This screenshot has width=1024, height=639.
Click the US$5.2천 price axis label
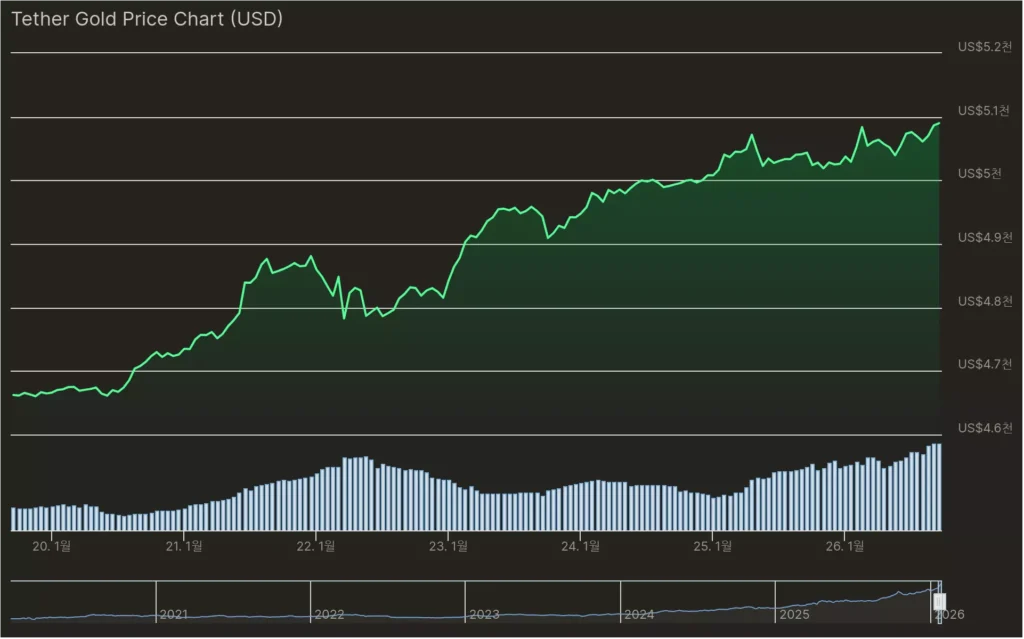coord(984,46)
